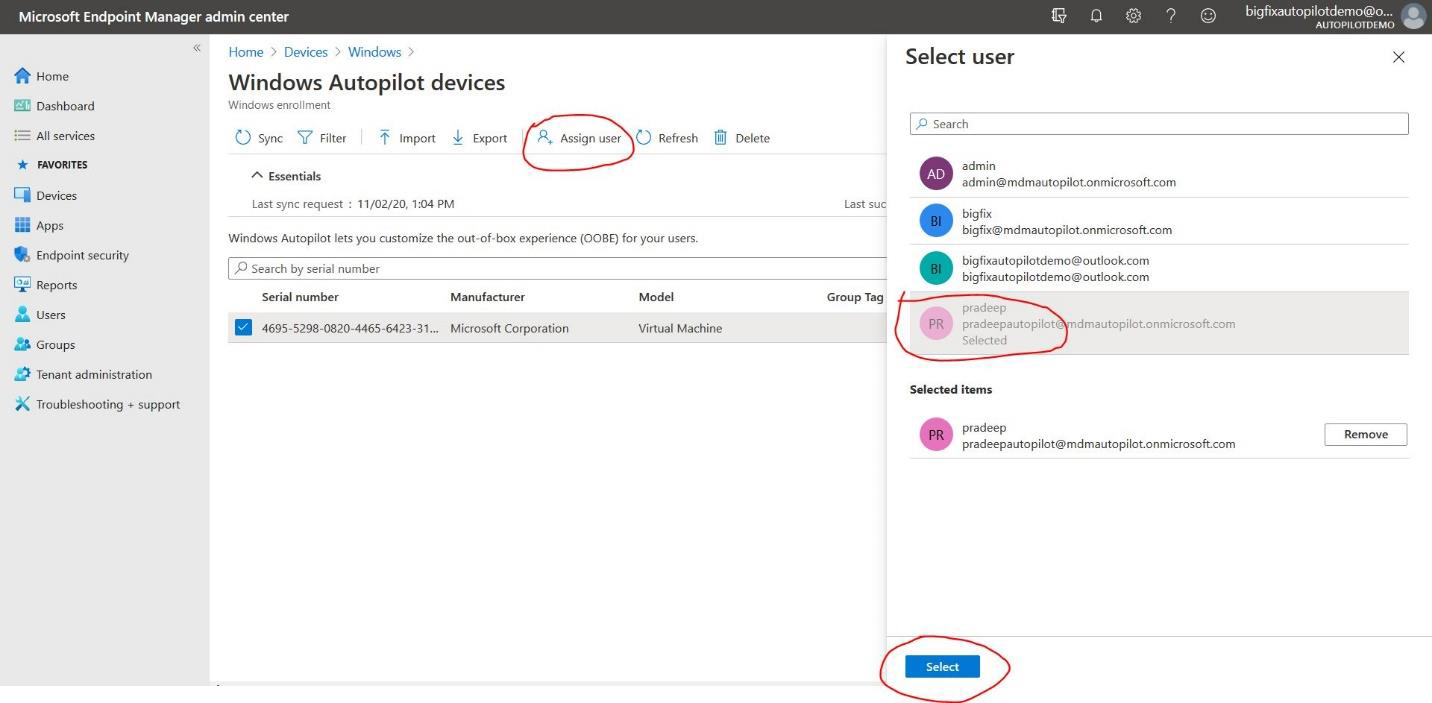Sort by Serial number column header
The image size is (1432, 703).
[300, 297]
